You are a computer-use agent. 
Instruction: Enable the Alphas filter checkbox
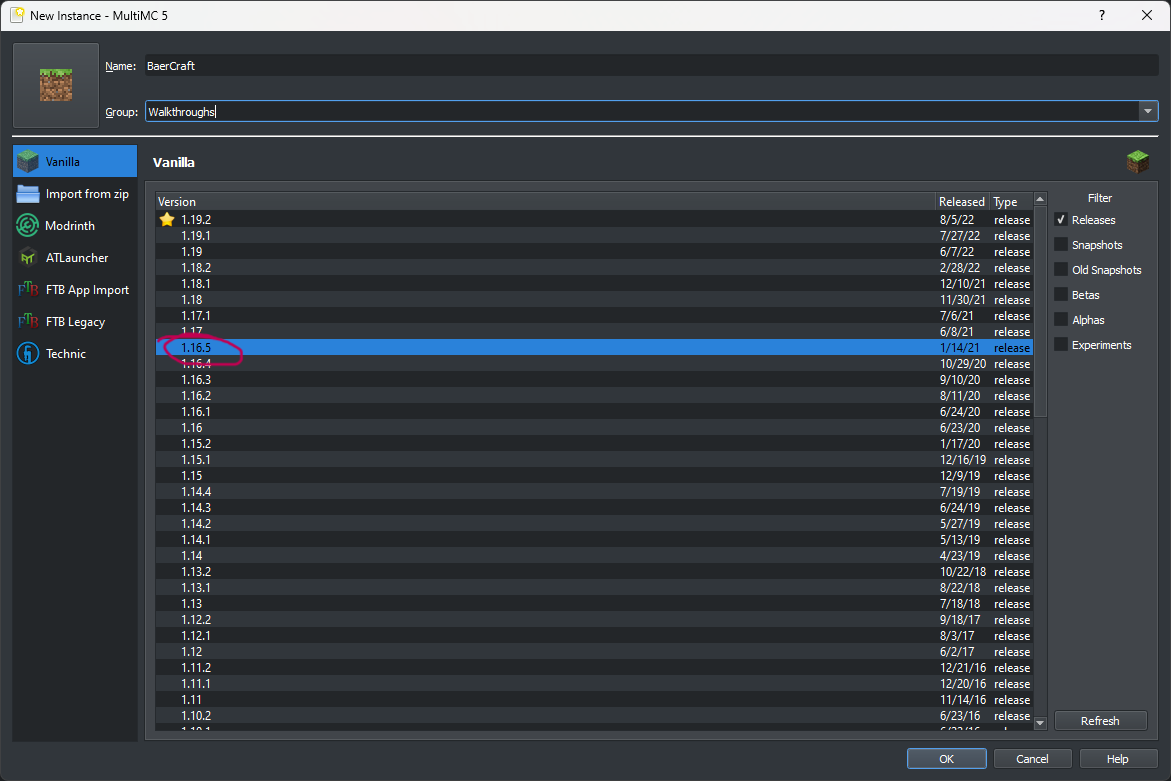1060,320
